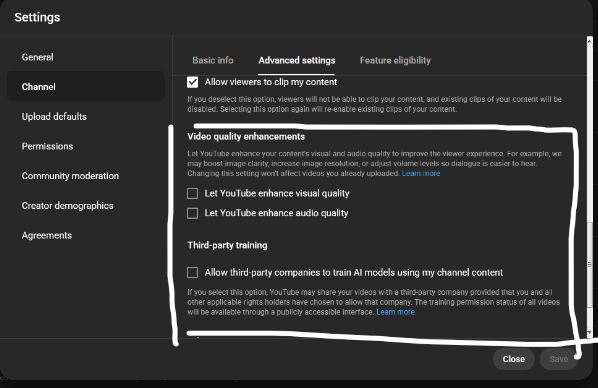
Task: Click the Save button
Action: (558, 359)
